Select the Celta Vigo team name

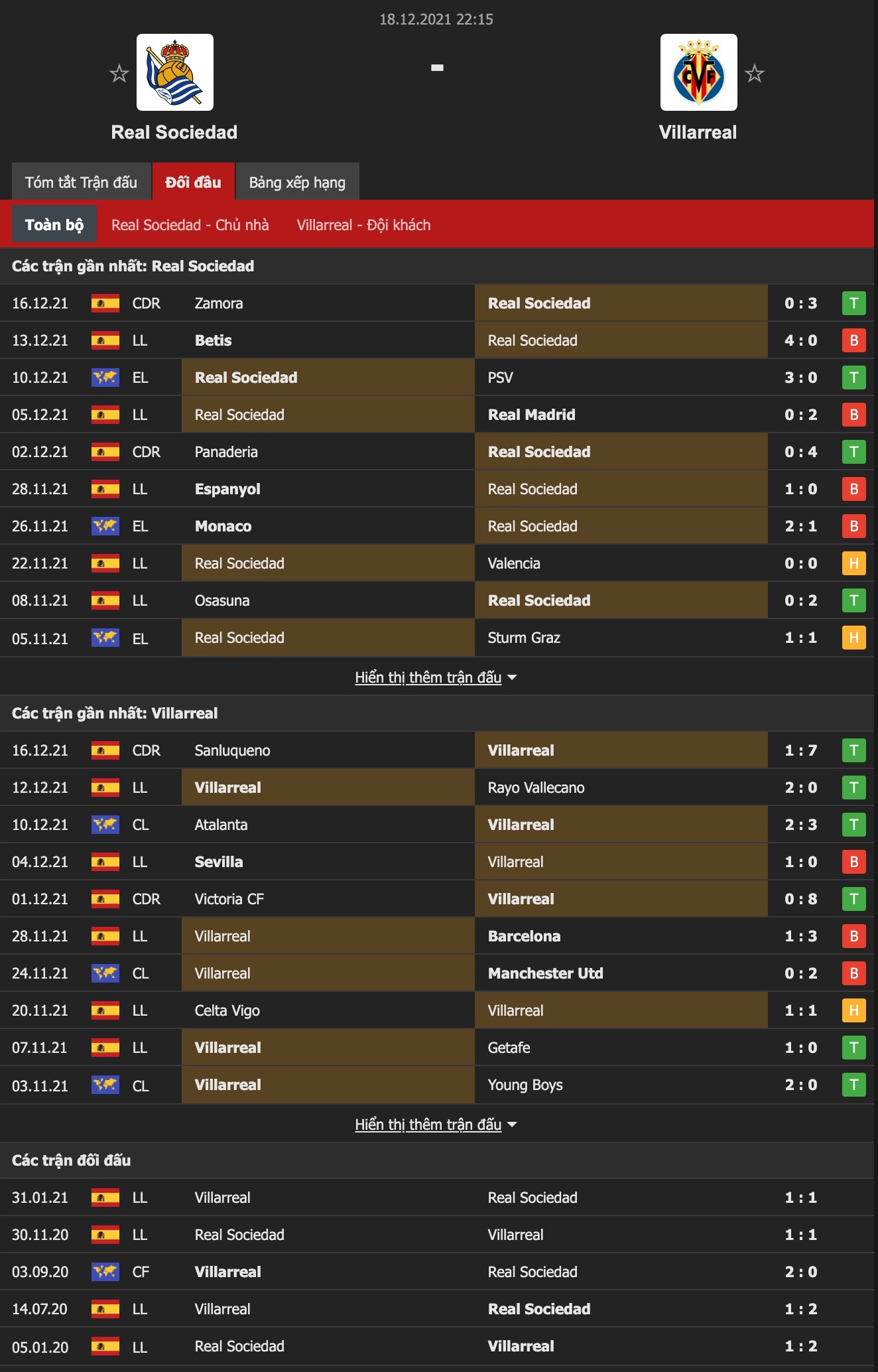click(x=227, y=1010)
